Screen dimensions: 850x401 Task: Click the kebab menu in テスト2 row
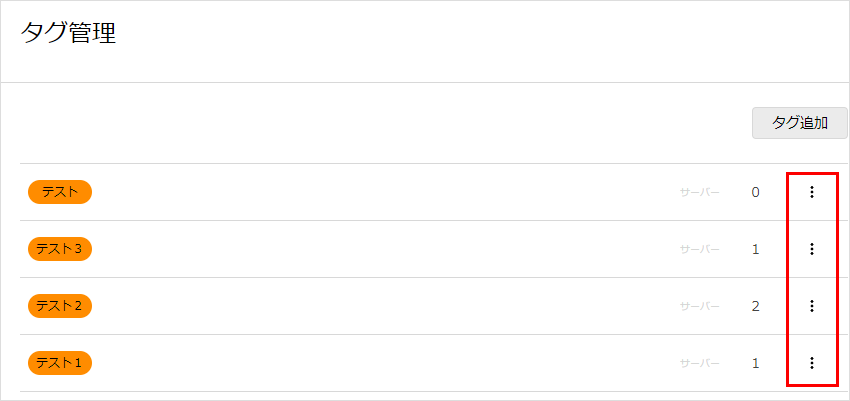812,306
